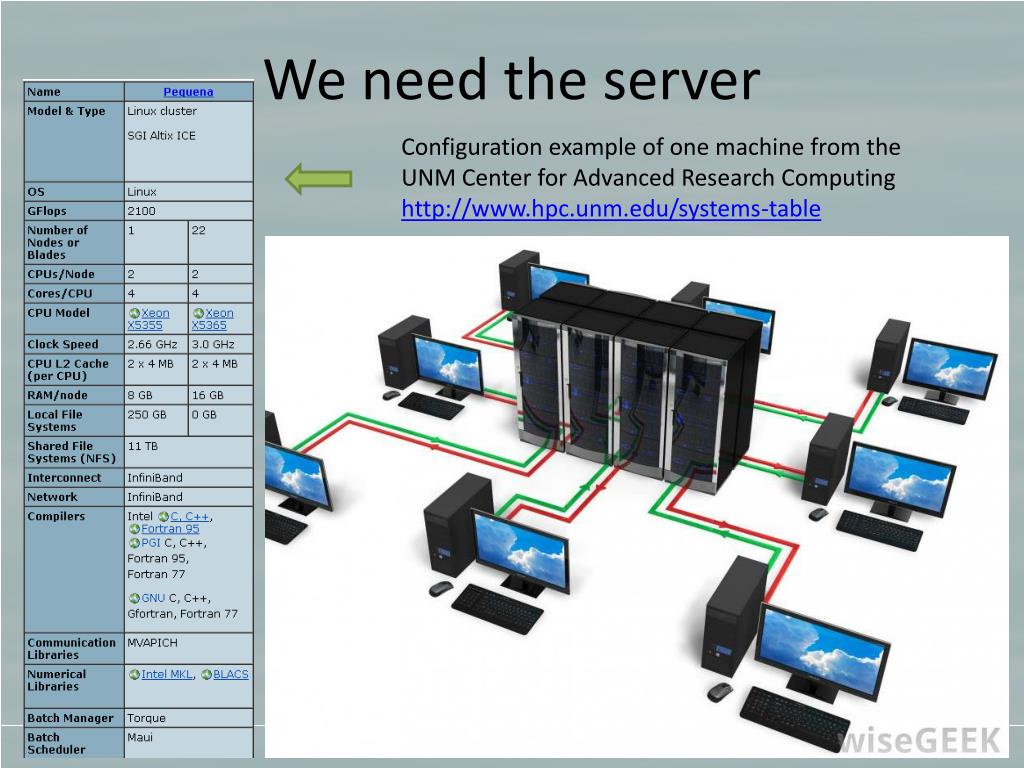Click the globe icon before C, C++
Image resolution: width=1024 pixels, height=768 pixels.
click(163, 517)
